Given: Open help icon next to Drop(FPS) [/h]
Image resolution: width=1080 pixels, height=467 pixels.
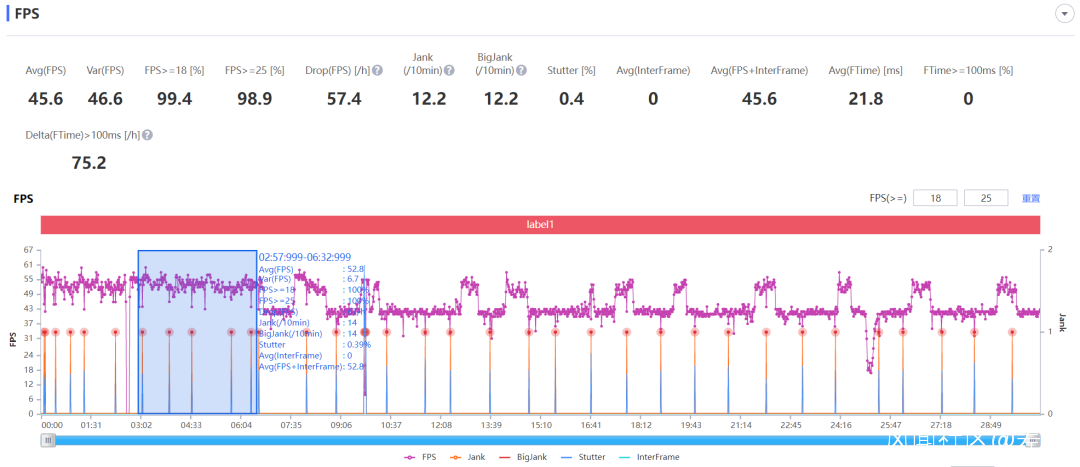Looking at the screenshot, I should pyautogui.click(x=377, y=70).
